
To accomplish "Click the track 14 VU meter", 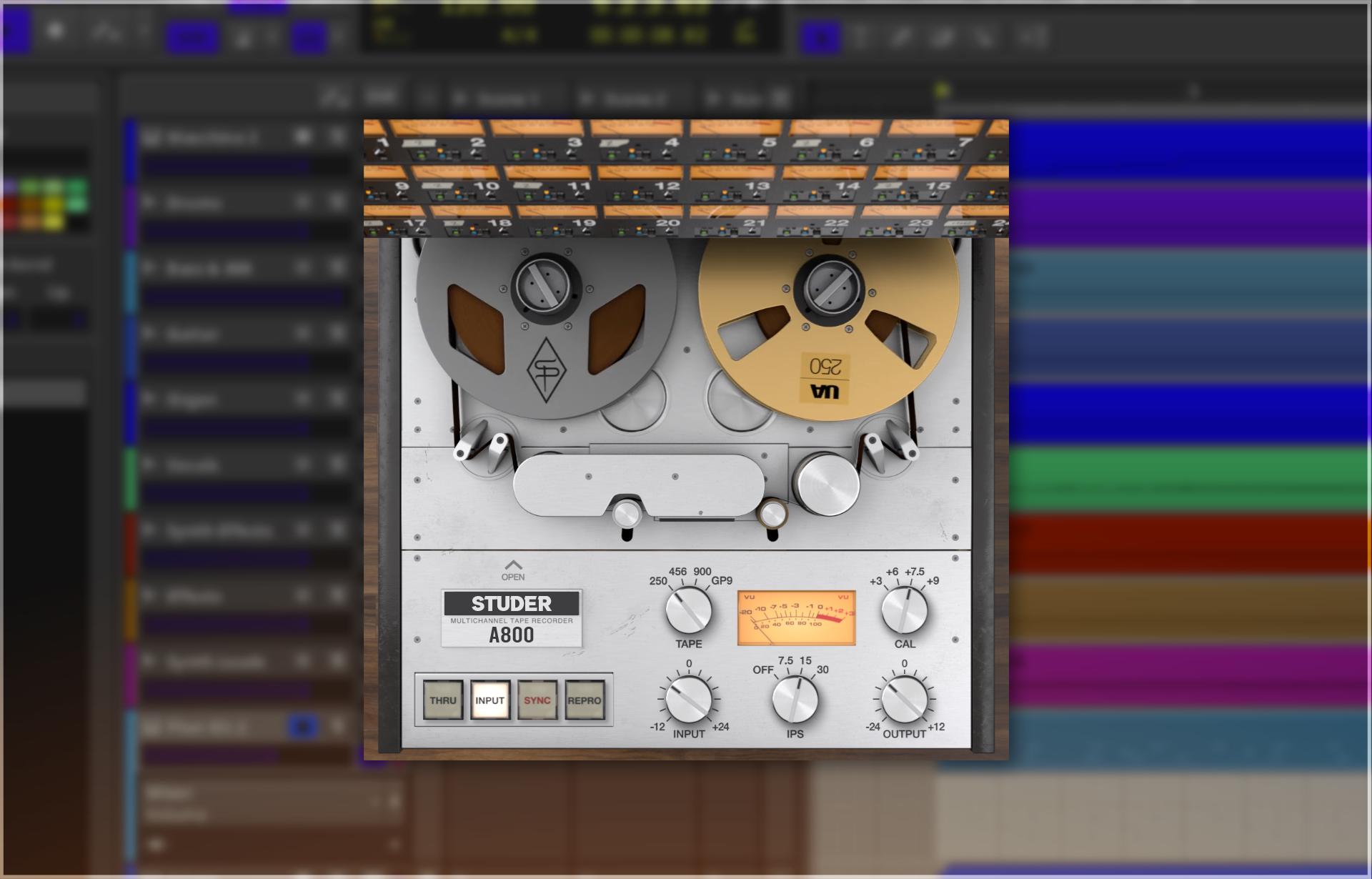I will pos(824,172).
